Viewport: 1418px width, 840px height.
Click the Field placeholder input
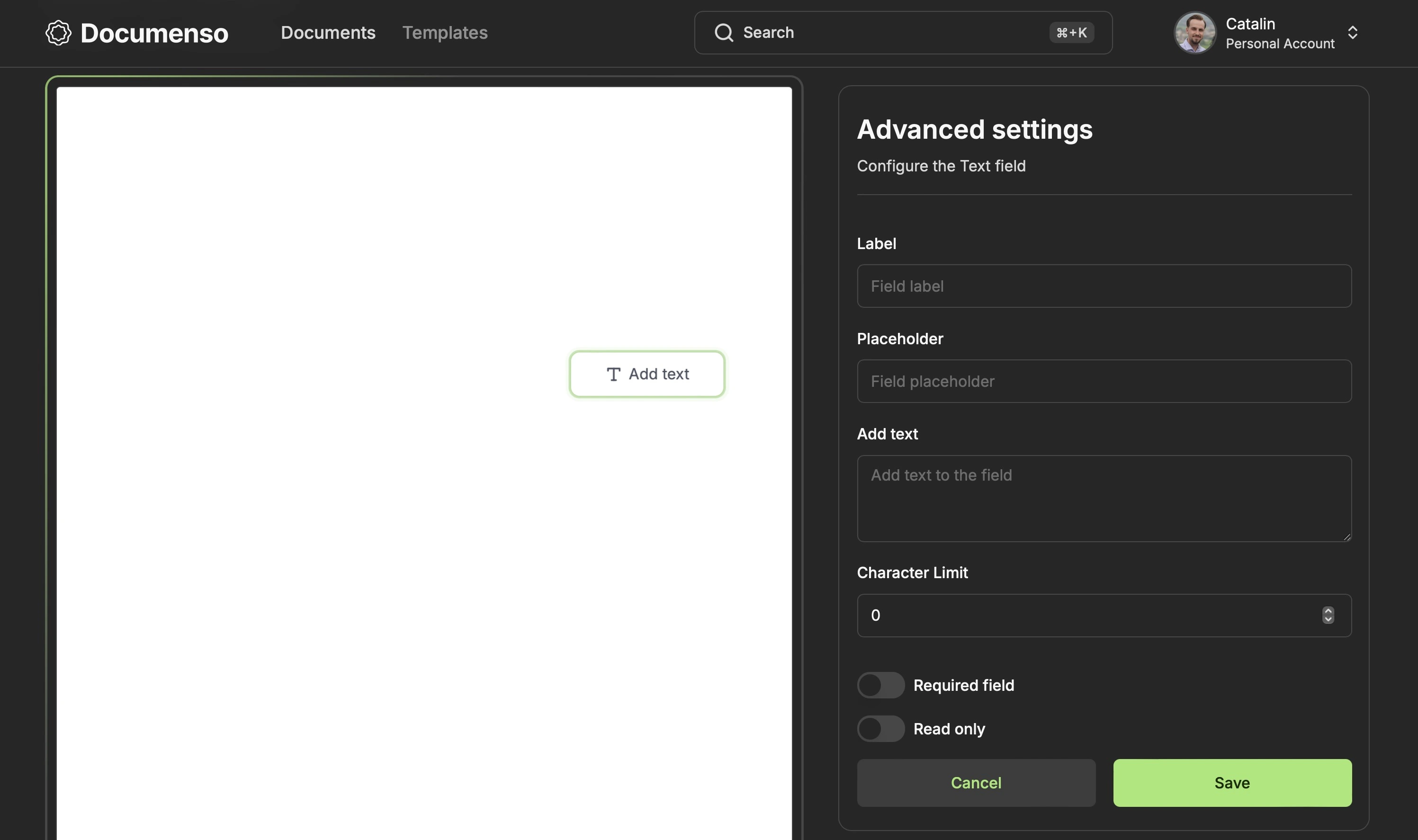coord(1104,381)
